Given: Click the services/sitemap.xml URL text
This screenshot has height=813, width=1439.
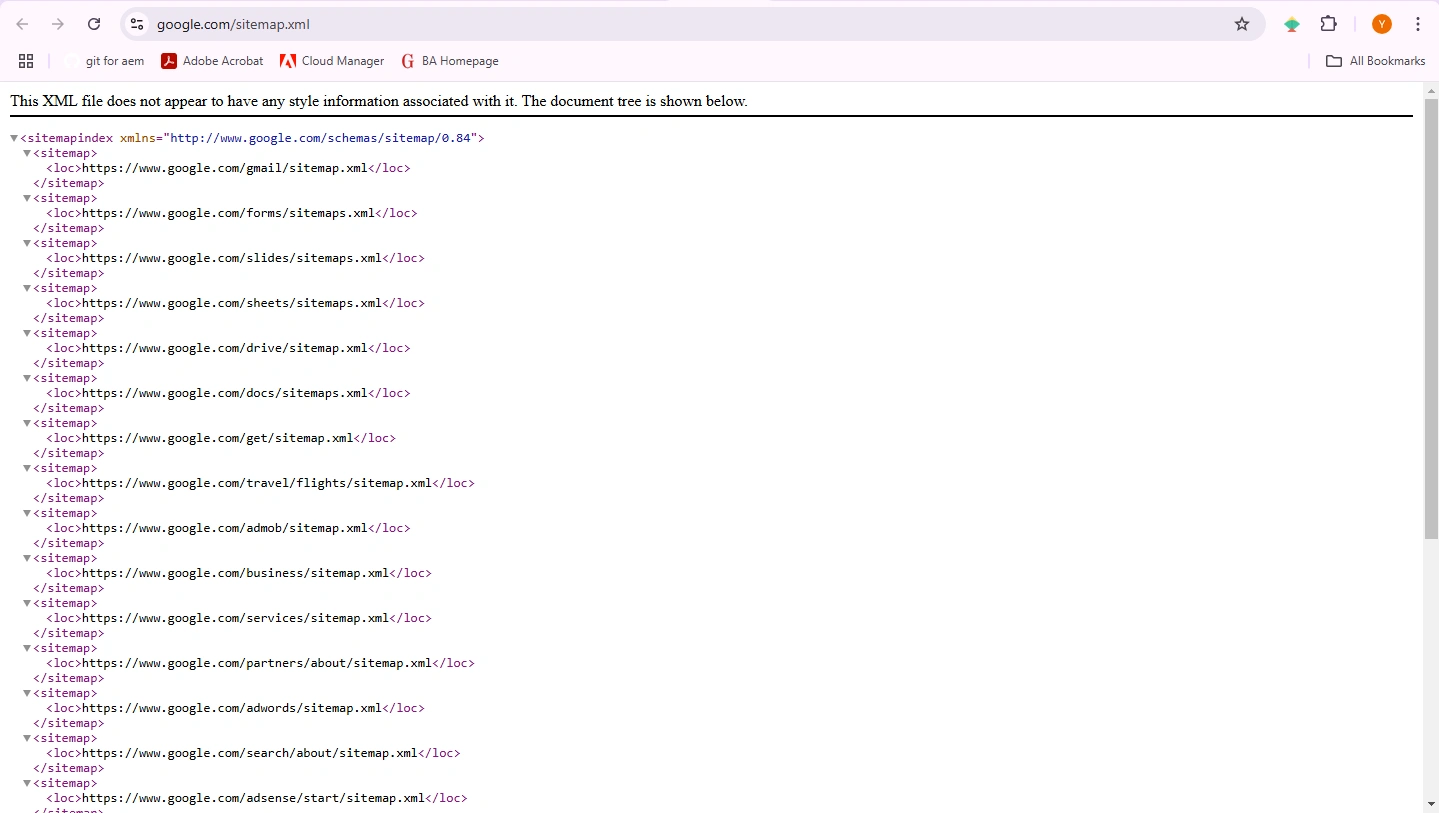Looking at the screenshot, I should click(235, 618).
